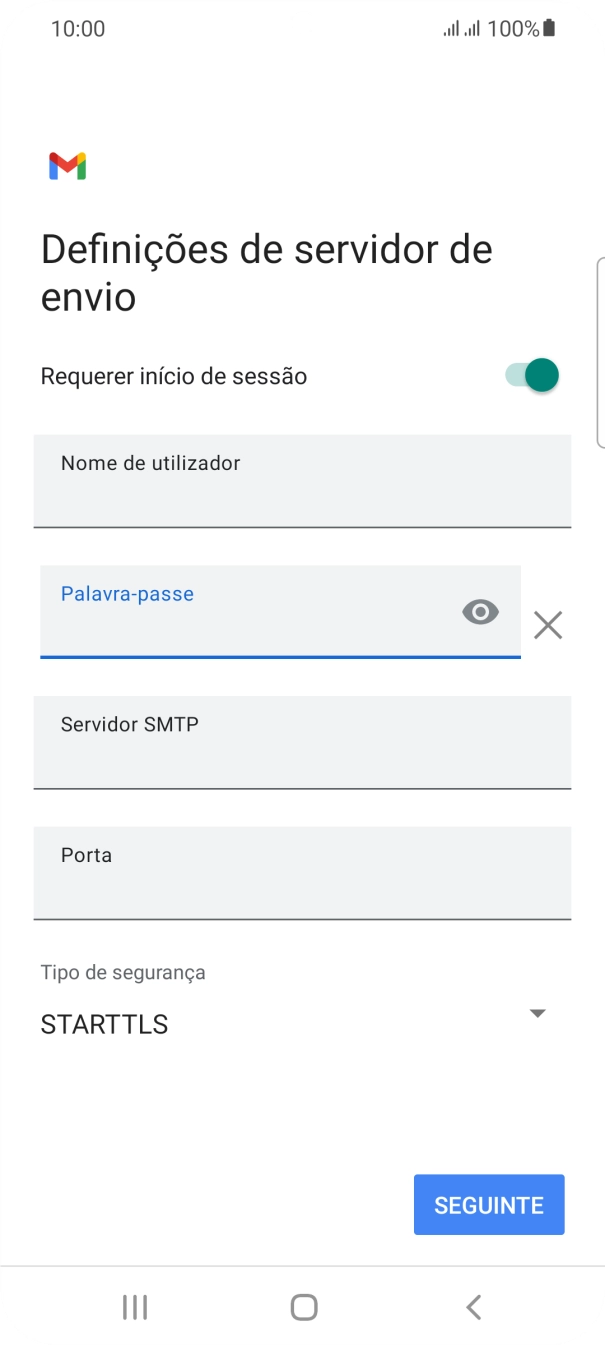Click the Gmail app icon
The height and width of the screenshot is (1346, 605).
pyautogui.click(x=67, y=164)
